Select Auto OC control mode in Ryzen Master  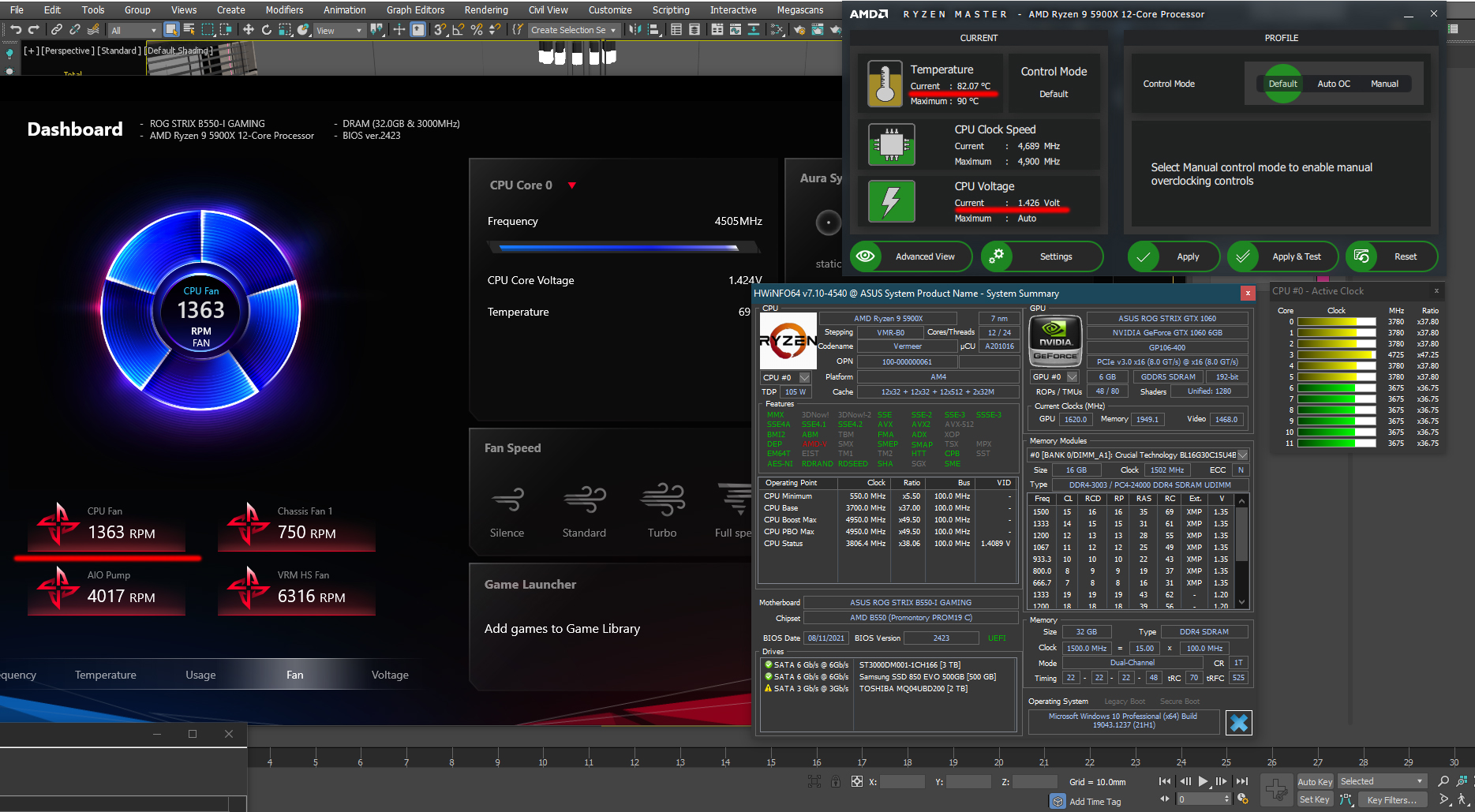(x=1334, y=84)
